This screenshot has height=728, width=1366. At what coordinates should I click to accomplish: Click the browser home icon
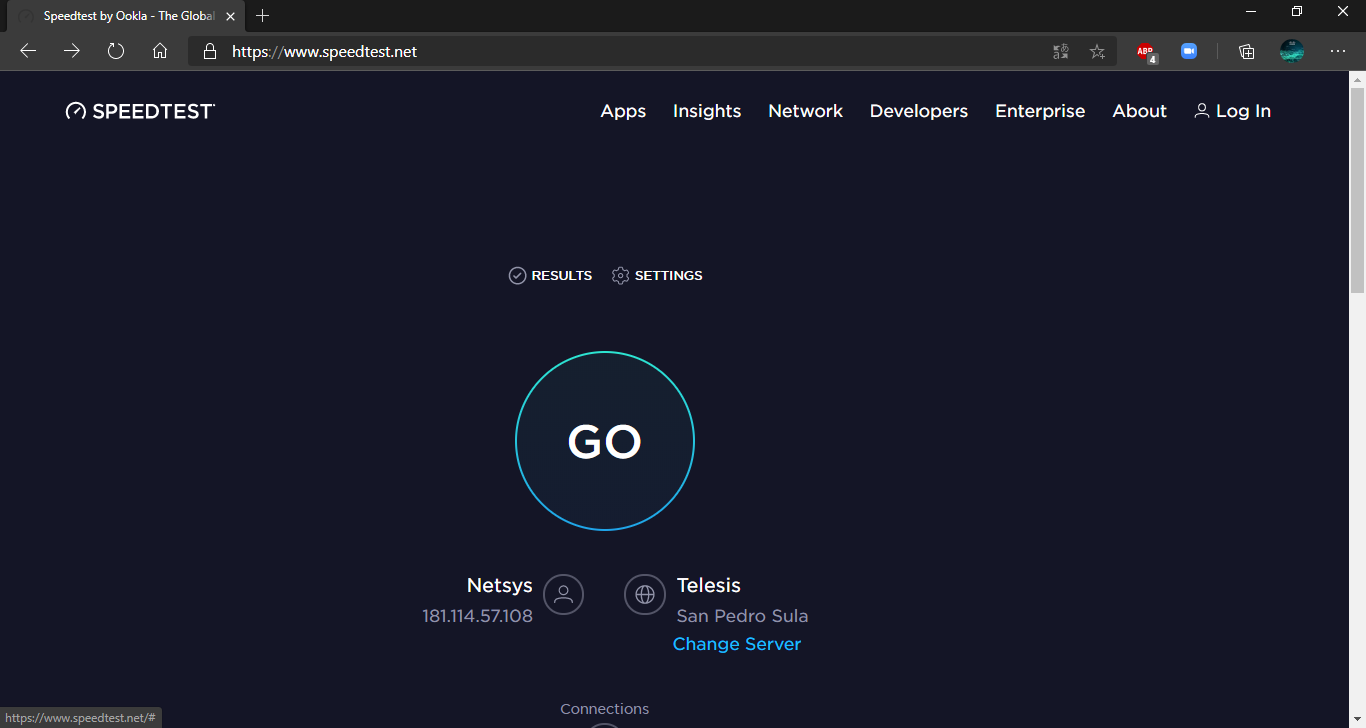[160, 51]
